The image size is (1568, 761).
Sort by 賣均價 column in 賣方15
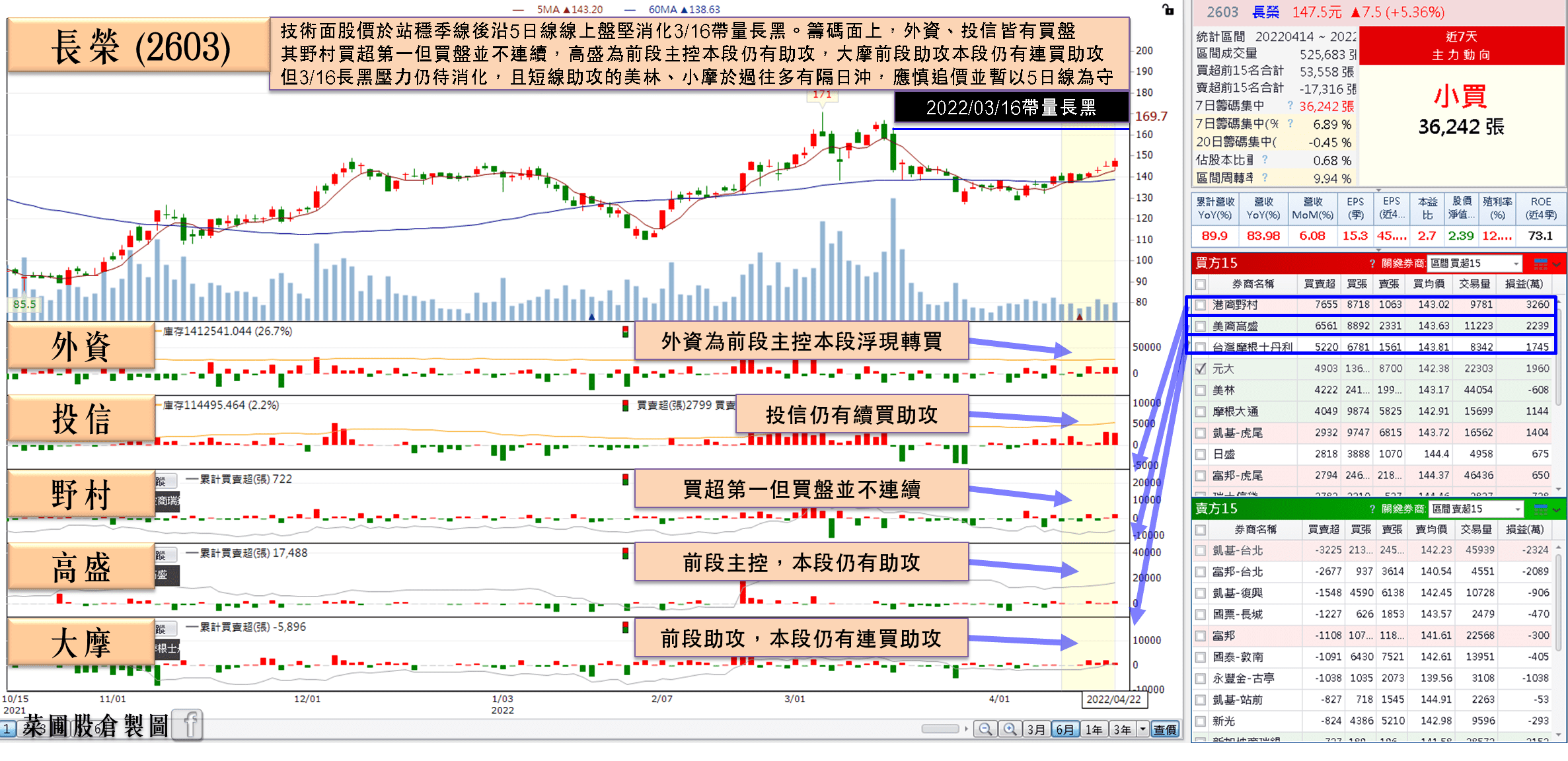1431,530
